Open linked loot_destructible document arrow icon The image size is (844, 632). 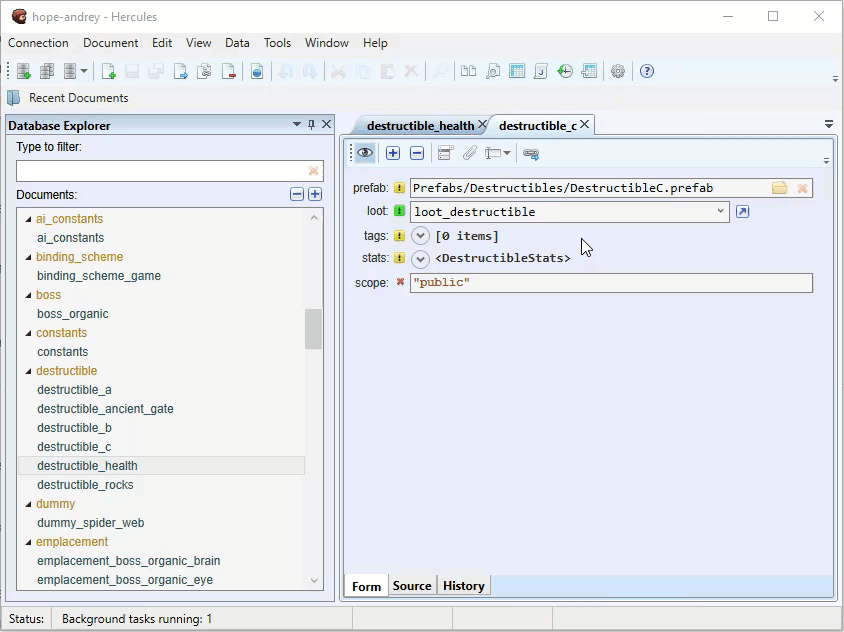tap(742, 212)
